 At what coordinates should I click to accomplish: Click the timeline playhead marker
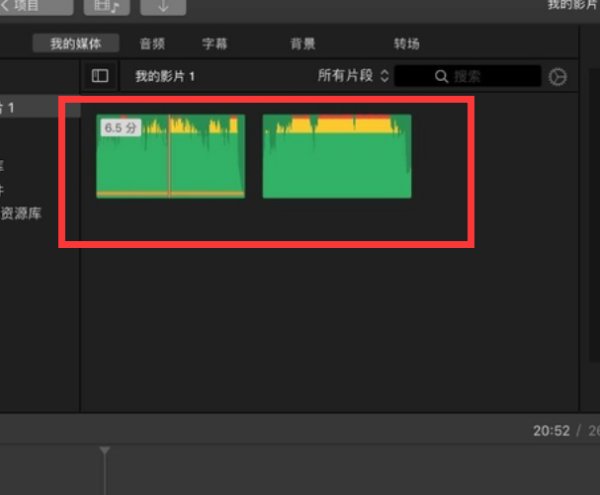(104, 450)
